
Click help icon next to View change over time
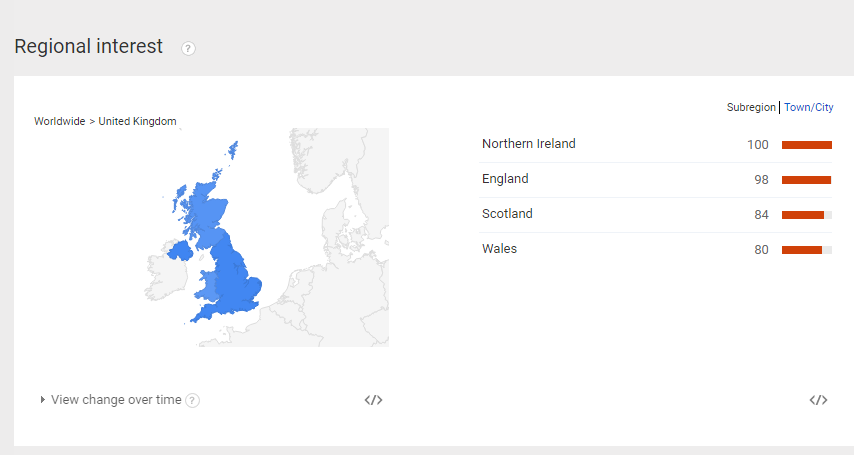point(193,401)
